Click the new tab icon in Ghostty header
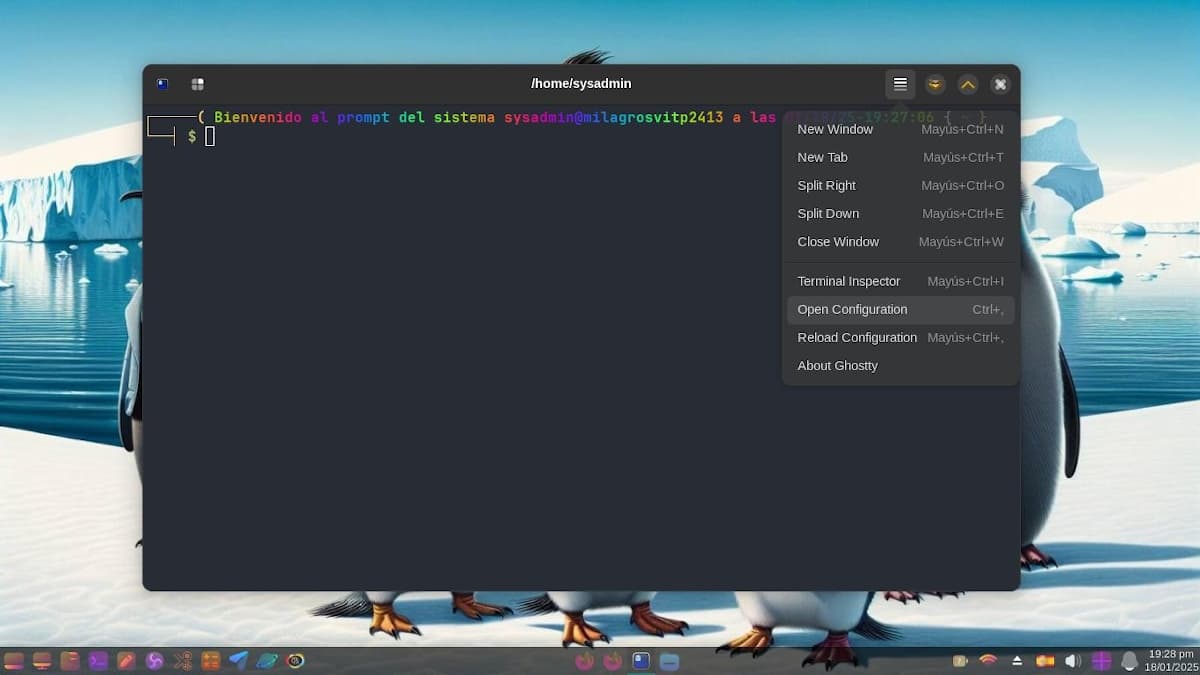The image size is (1200, 675). click(163, 84)
